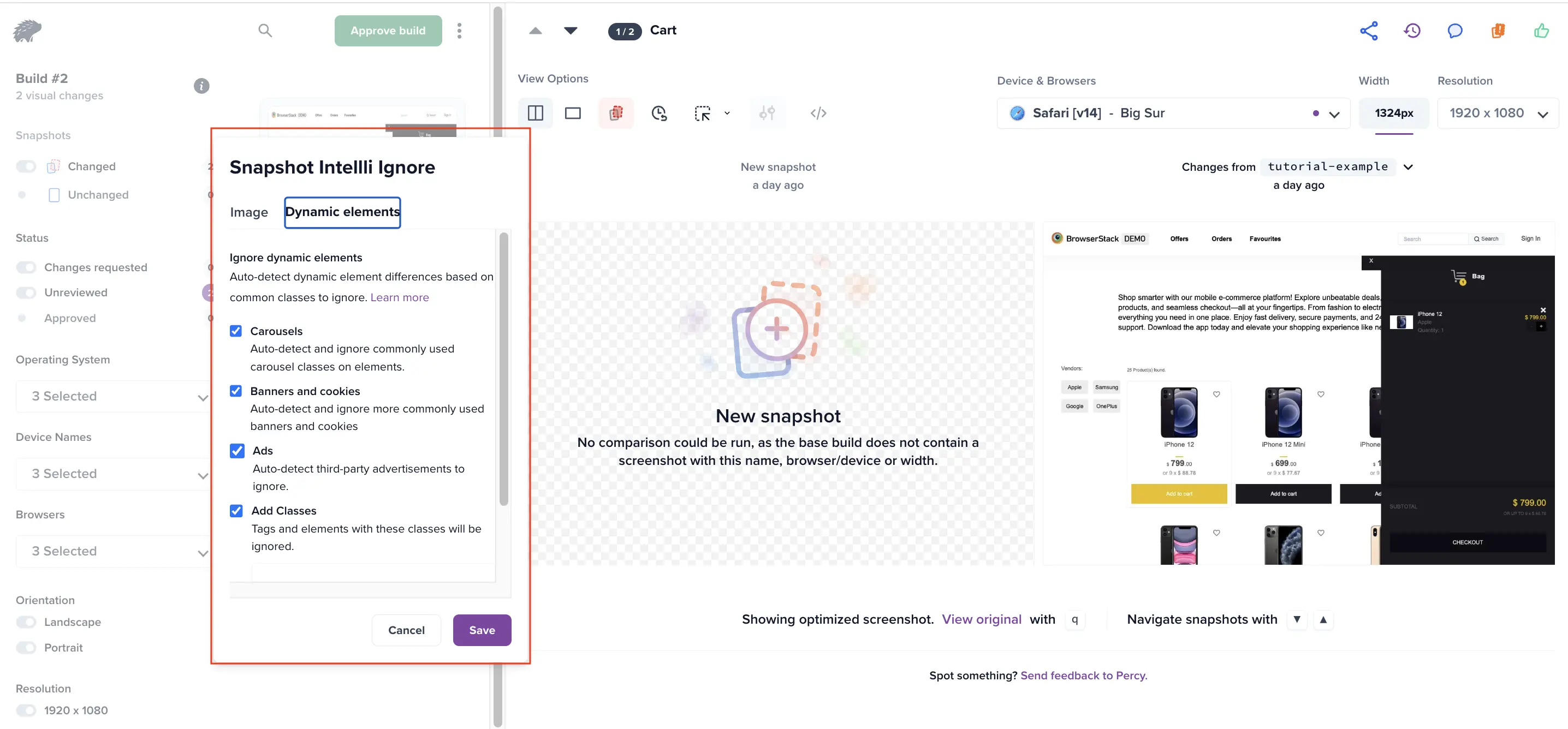Select the Dynamic elements tab
1568x729 pixels.
click(342, 212)
